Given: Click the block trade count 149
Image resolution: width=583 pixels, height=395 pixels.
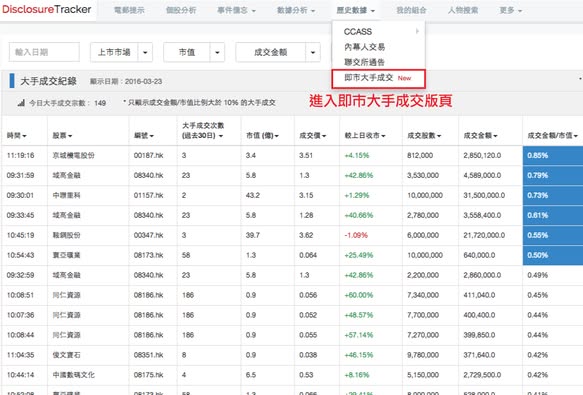Looking at the screenshot, I should [100, 103].
